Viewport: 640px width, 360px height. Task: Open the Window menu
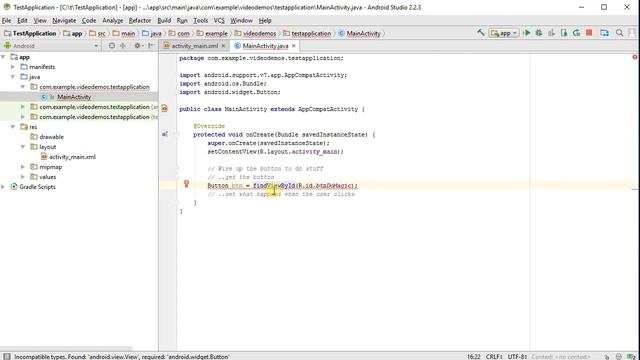241,20
